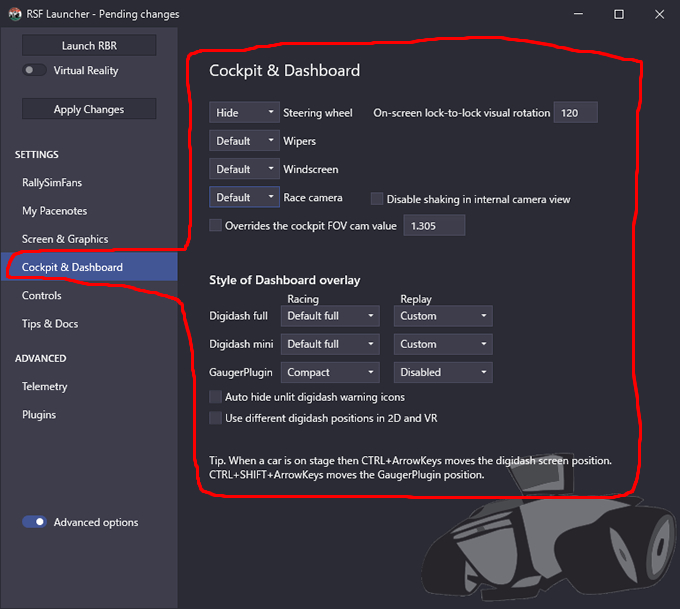Viewport: 680px width, 609px height.
Task: Open the Race camera dropdown
Action: click(x=244, y=197)
